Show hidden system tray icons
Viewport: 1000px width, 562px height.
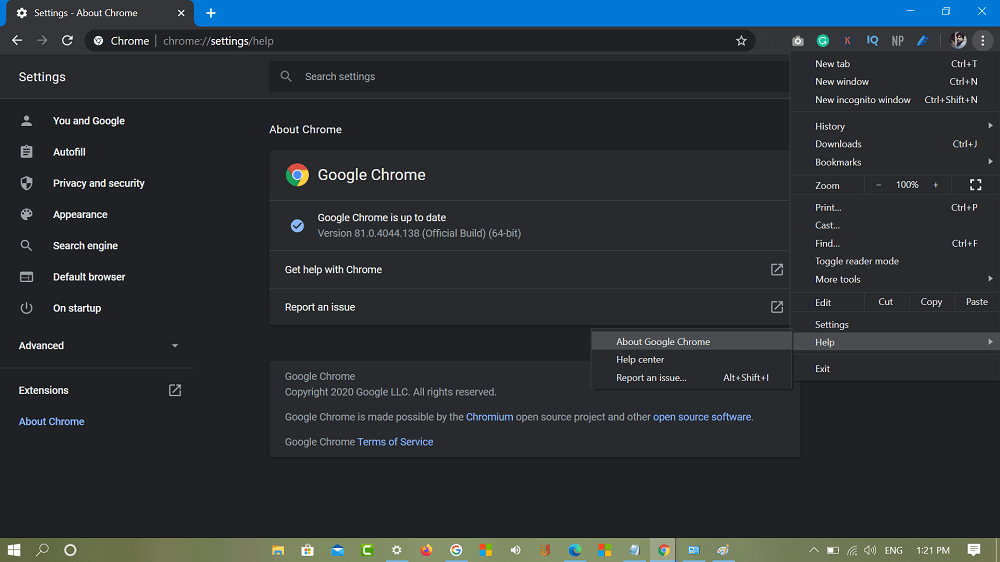click(x=813, y=550)
